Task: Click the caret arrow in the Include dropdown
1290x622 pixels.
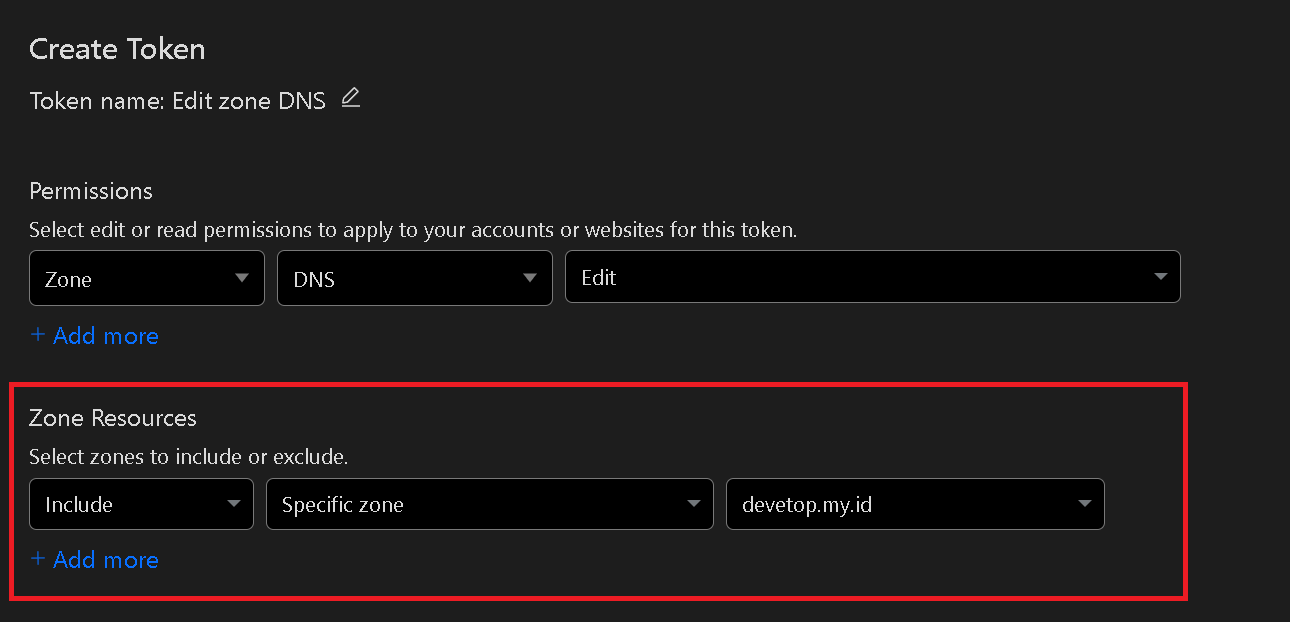Action: click(233, 504)
